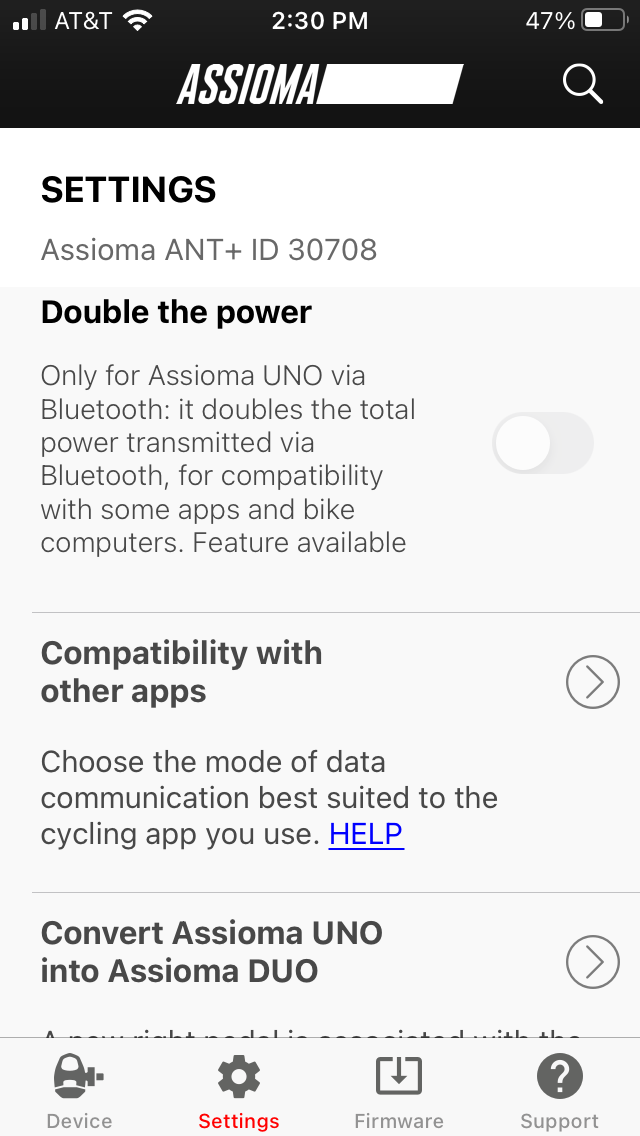Tap the Settings gear icon

tap(238, 1076)
